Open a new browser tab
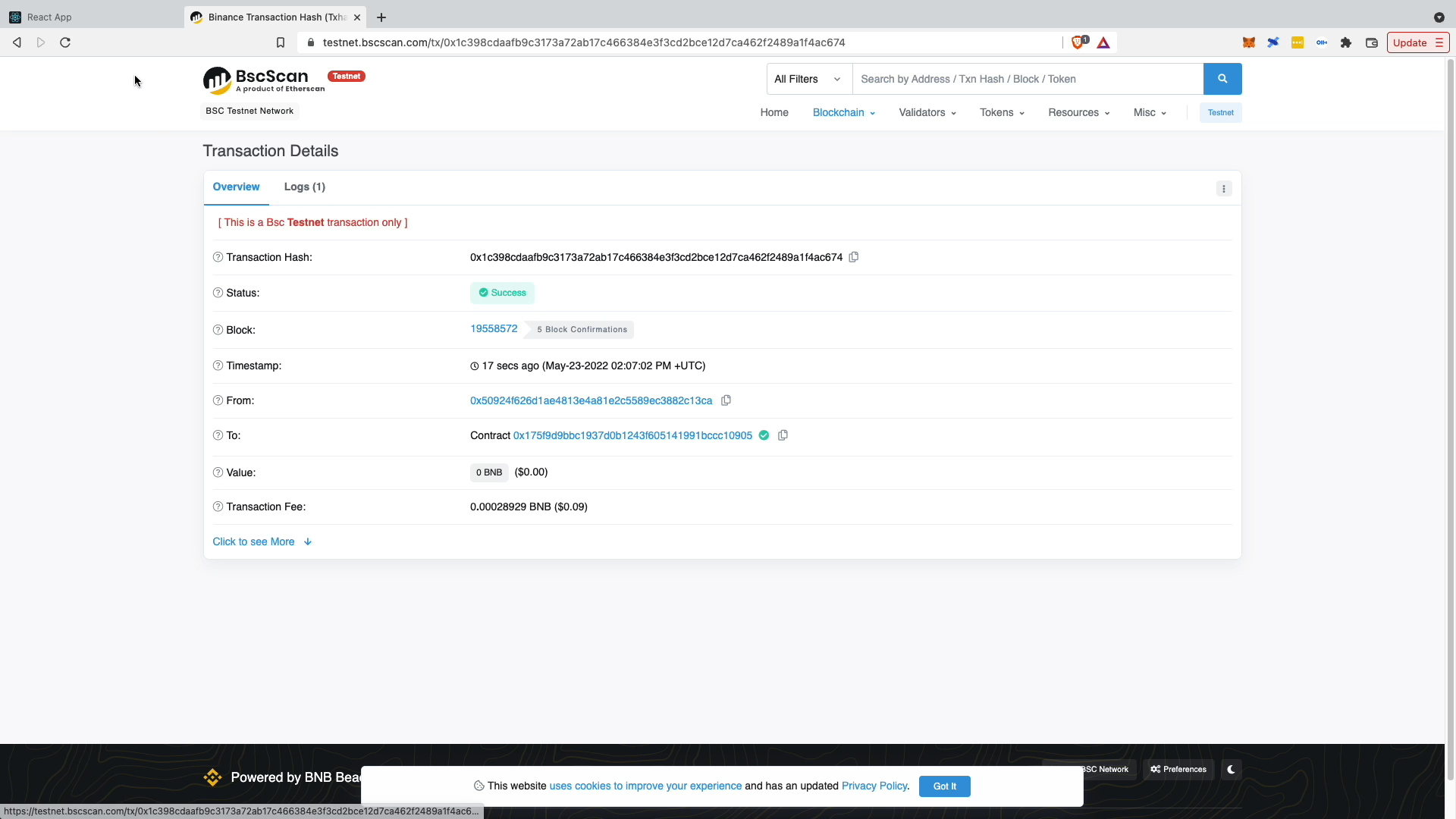 point(381,17)
